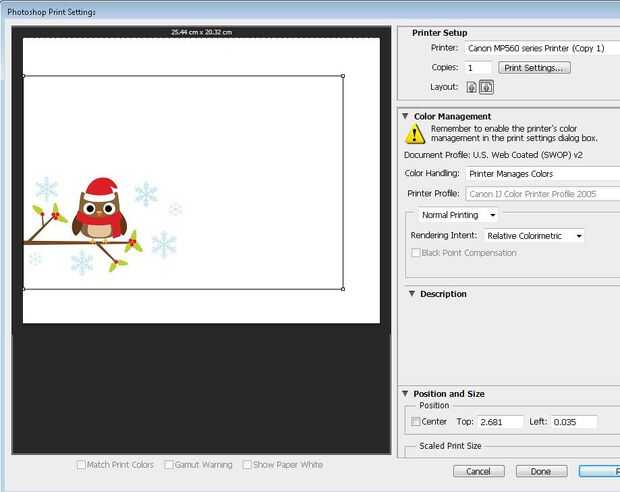Enable the Black Point Compensation checkbox
This screenshot has width=620, height=492.
[x=416, y=253]
